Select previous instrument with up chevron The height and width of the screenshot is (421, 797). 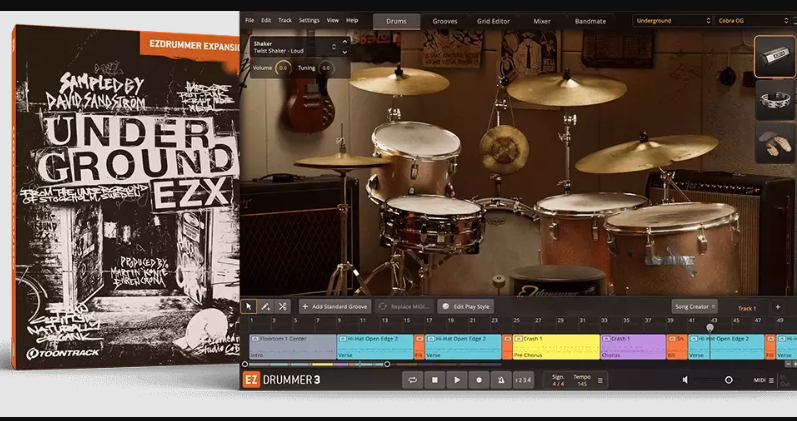coord(345,42)
